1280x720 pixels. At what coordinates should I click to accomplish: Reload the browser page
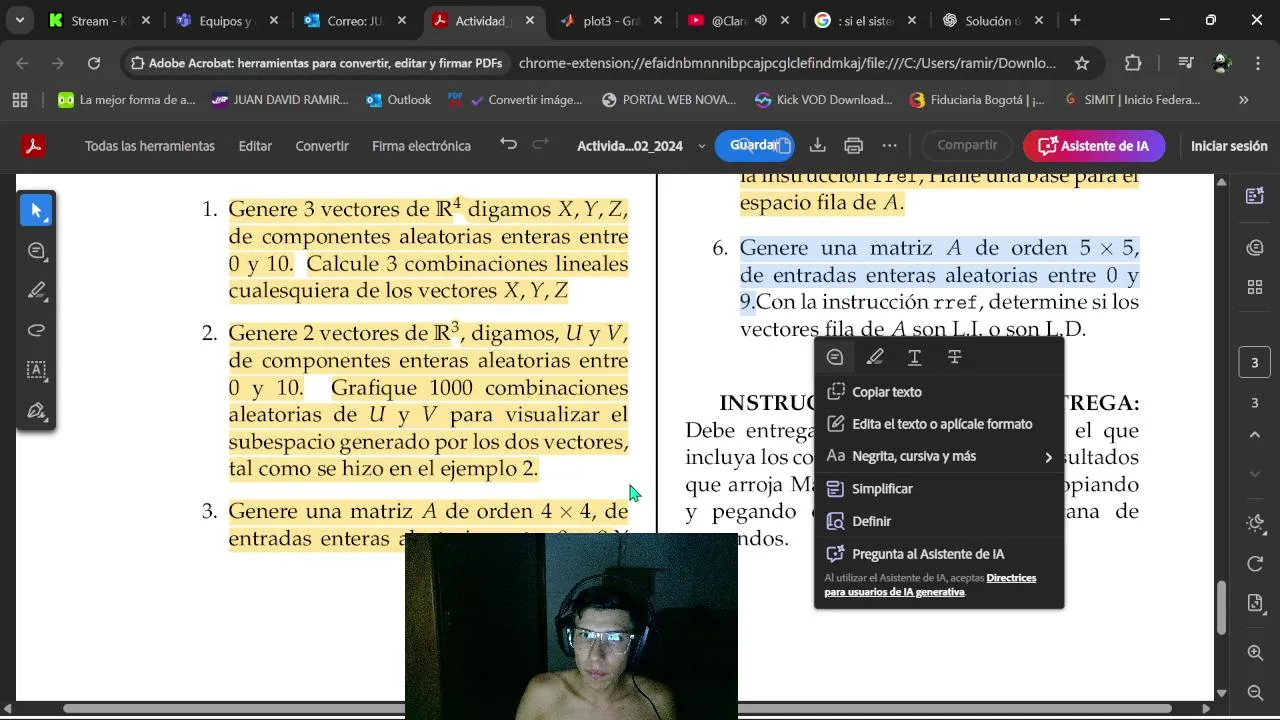pyautogui.click(x=93, y=63)
